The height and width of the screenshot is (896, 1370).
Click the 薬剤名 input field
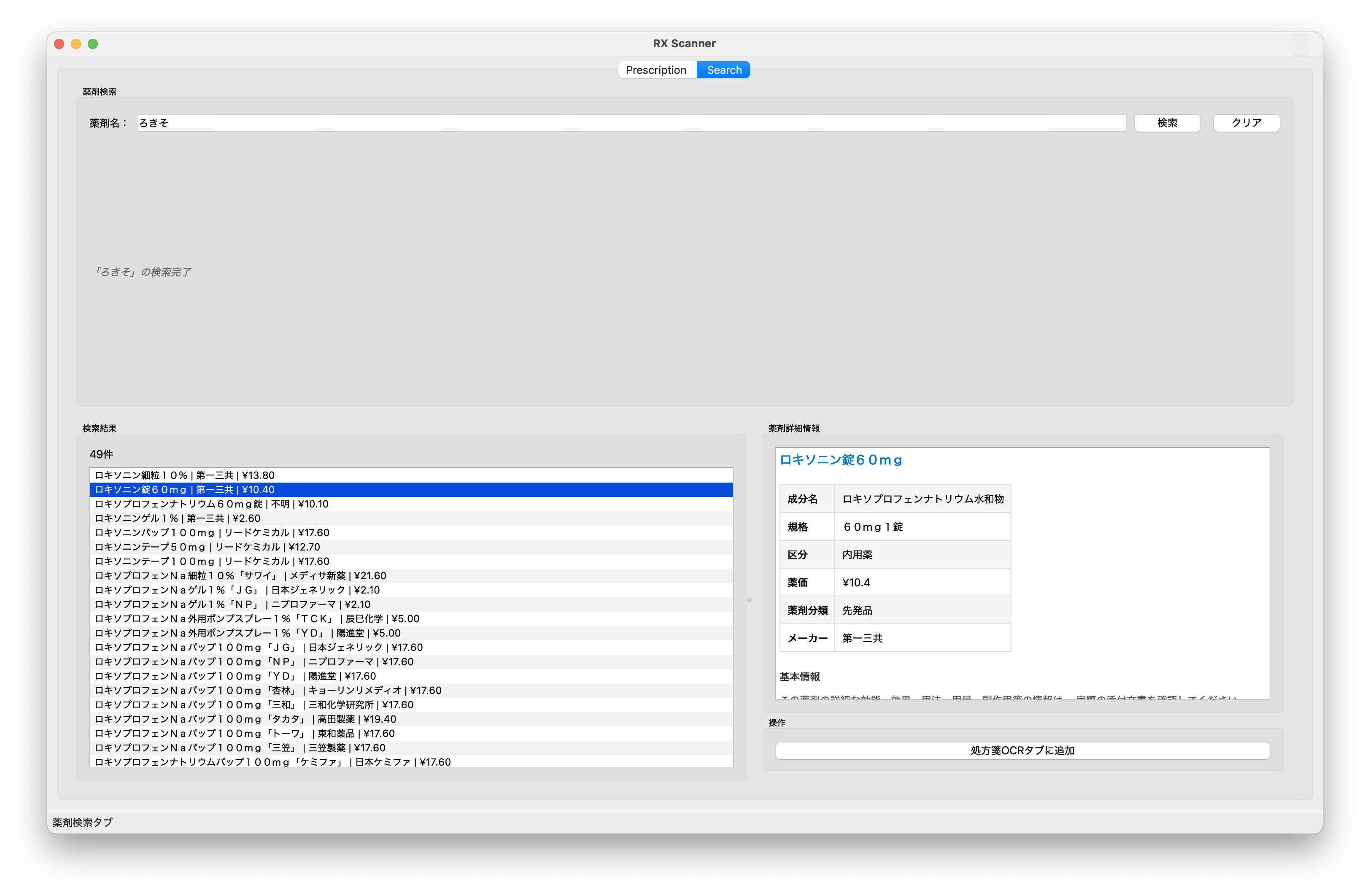click(x=631, y=123)
